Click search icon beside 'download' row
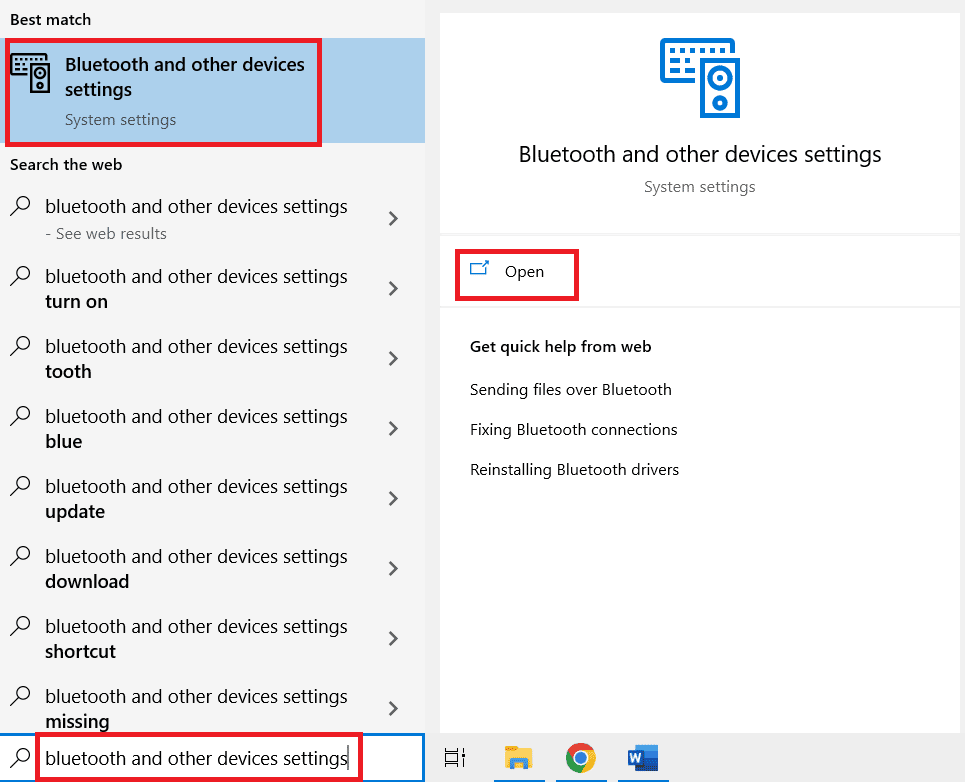This screenshot has width=965, height=782. point(20,556)
